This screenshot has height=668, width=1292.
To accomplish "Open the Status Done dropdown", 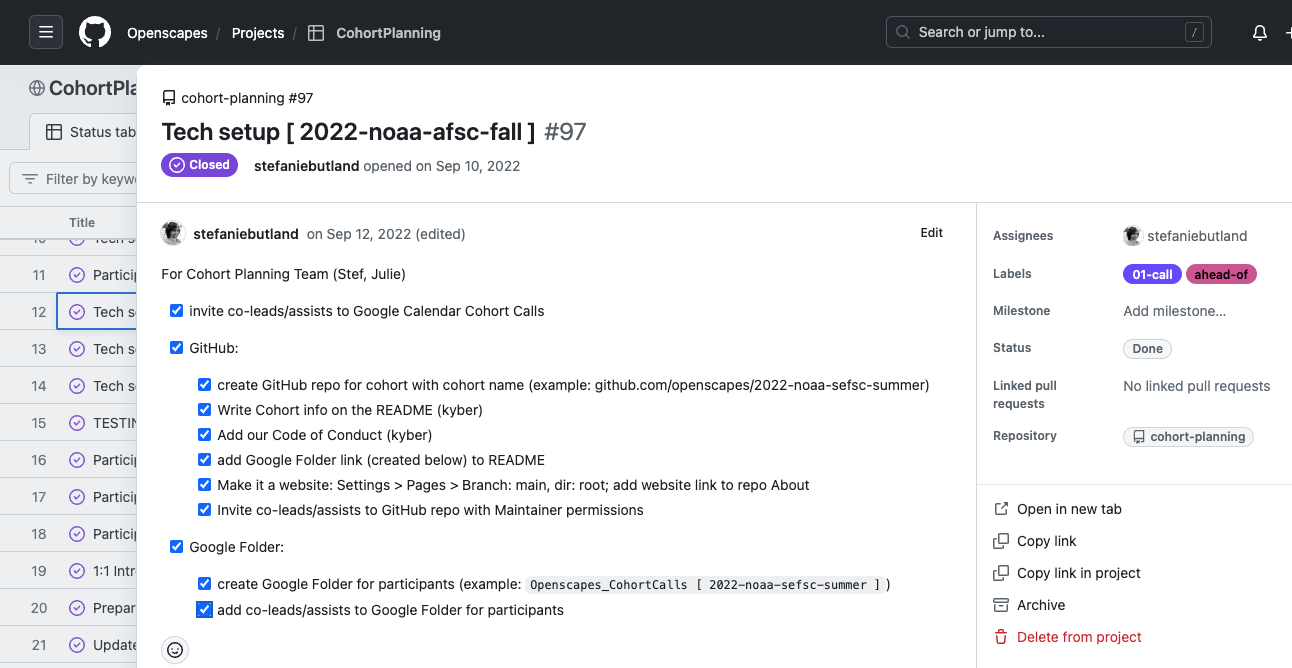I will point(1147,349).
